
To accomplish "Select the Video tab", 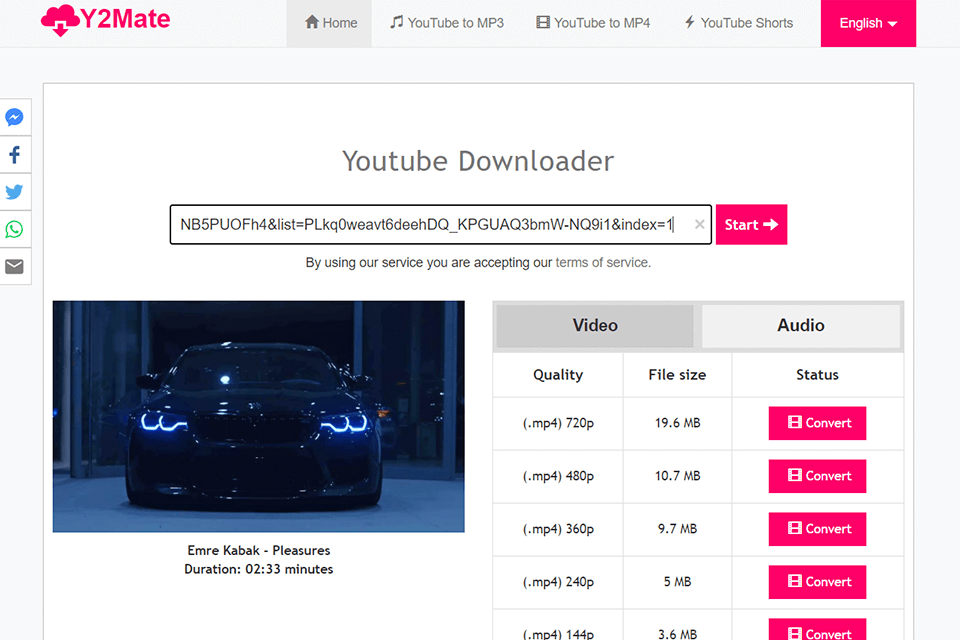I will [594, 325].
